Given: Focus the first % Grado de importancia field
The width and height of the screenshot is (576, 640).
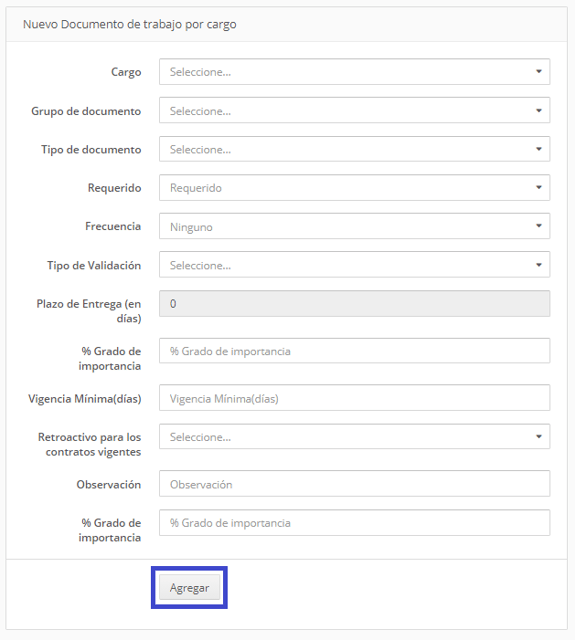Looking at the screenshot, I should [x=354, y=351].
